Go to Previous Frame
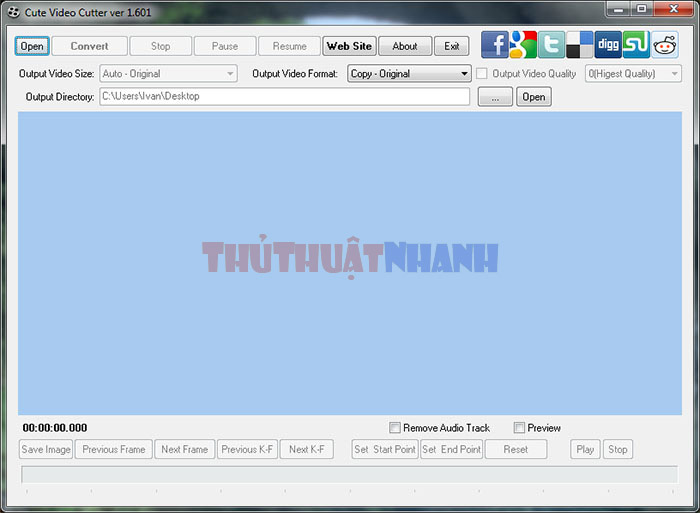Viewport: 700px width, 513px height. (x=114, y=449)
